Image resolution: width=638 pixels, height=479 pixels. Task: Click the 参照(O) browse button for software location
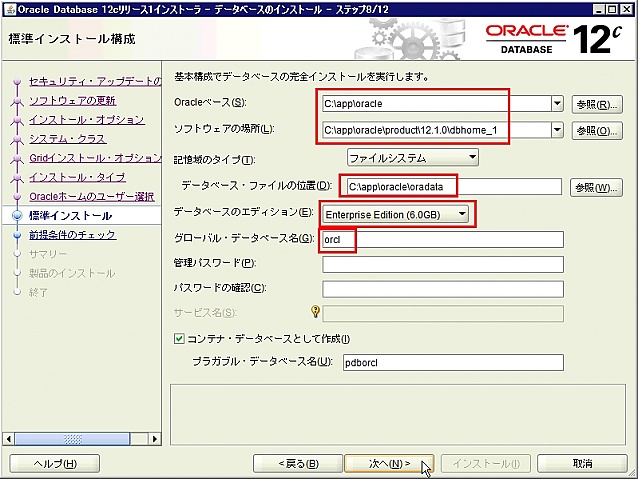click(597, 131)
